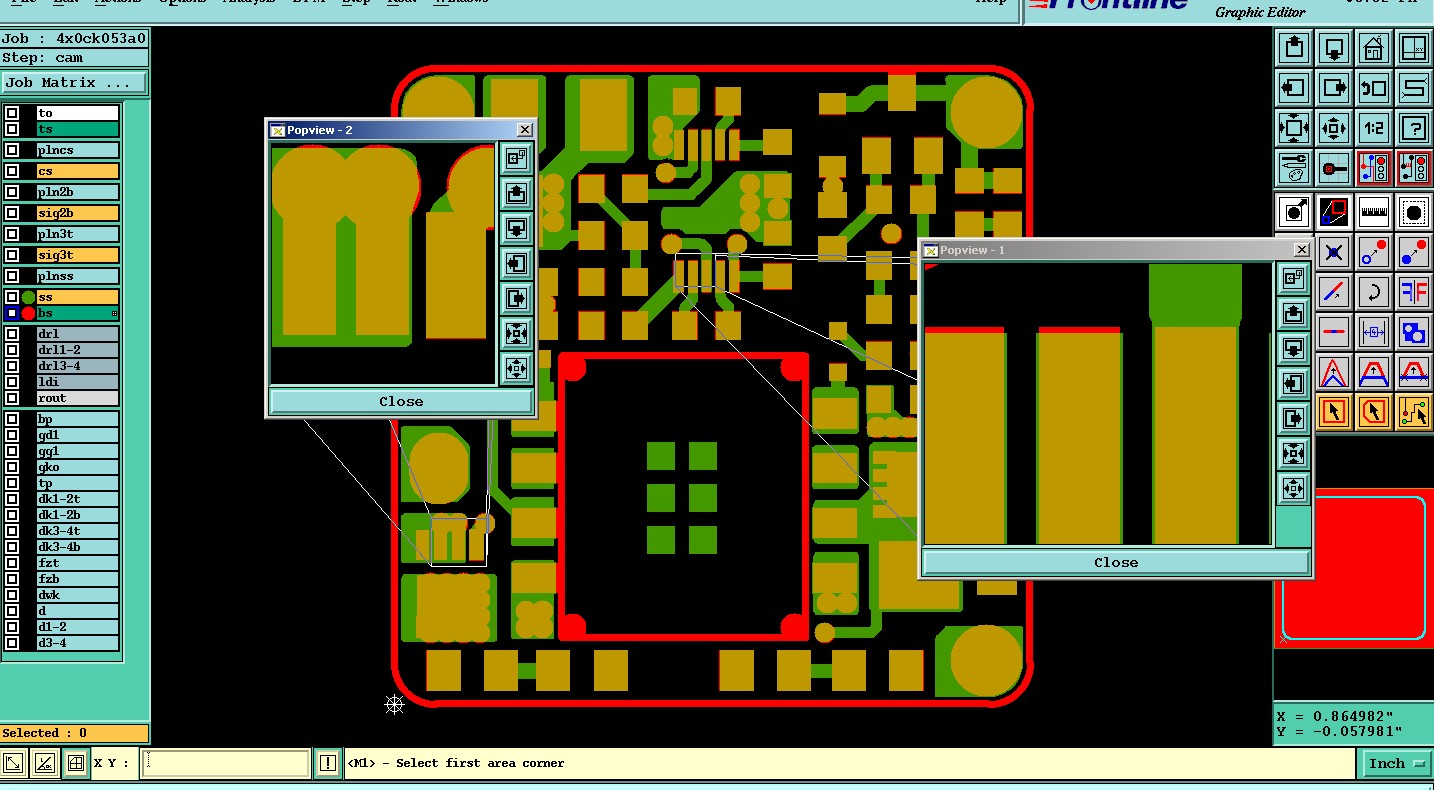The width and height of the screenshot is (1434, 790).
Task: Click the pan up arrow icon in main toolbar
Action: (x=1294, y=47)
